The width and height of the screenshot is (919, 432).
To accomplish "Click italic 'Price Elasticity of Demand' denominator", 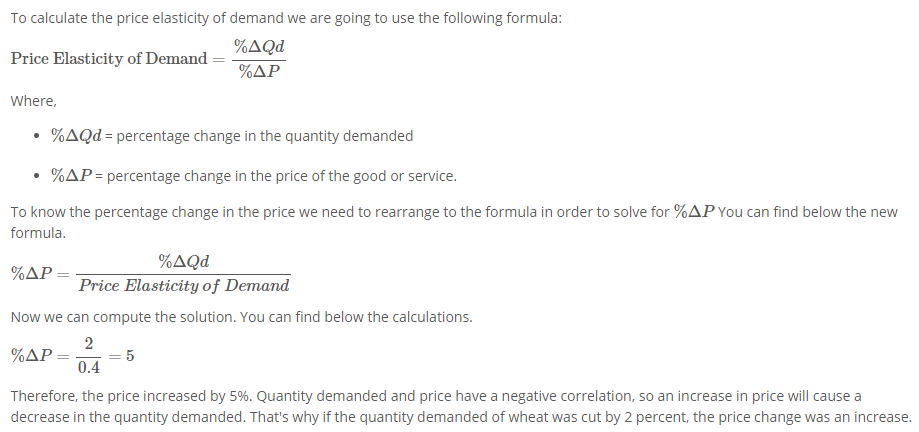I will pyautogui.click(x=183, y=285).
